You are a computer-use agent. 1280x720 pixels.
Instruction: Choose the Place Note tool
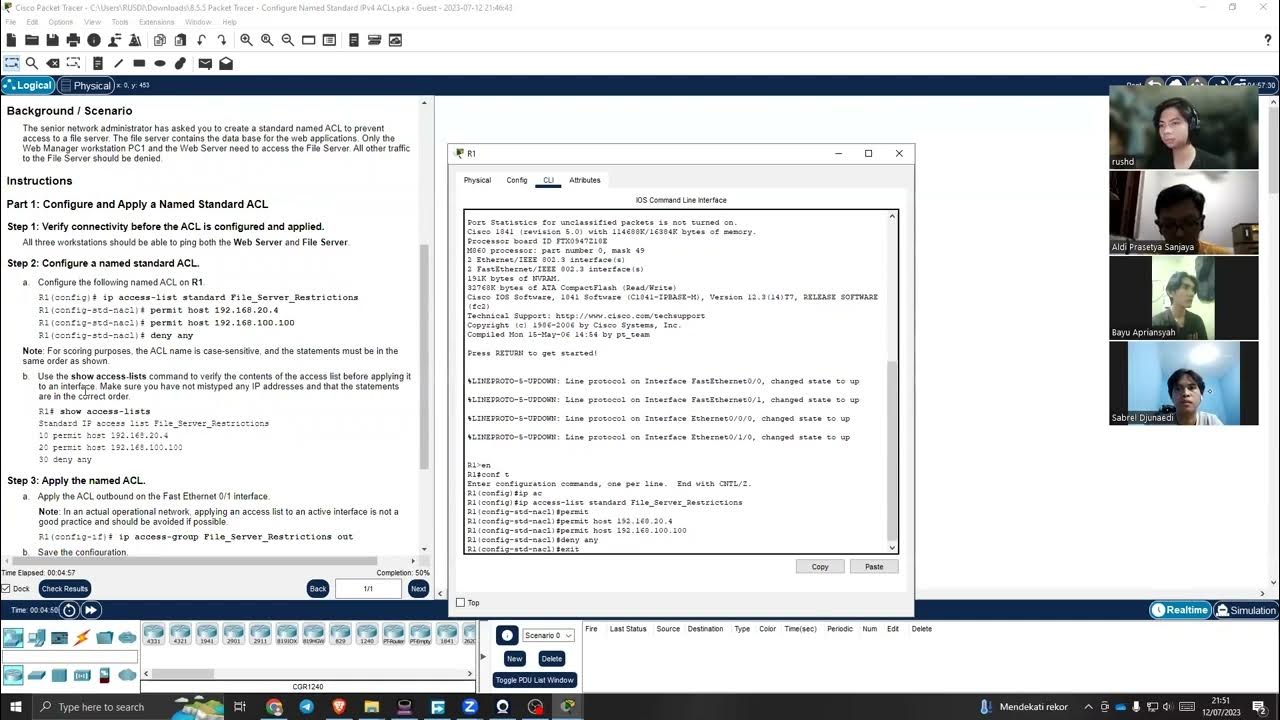(98, 63)
